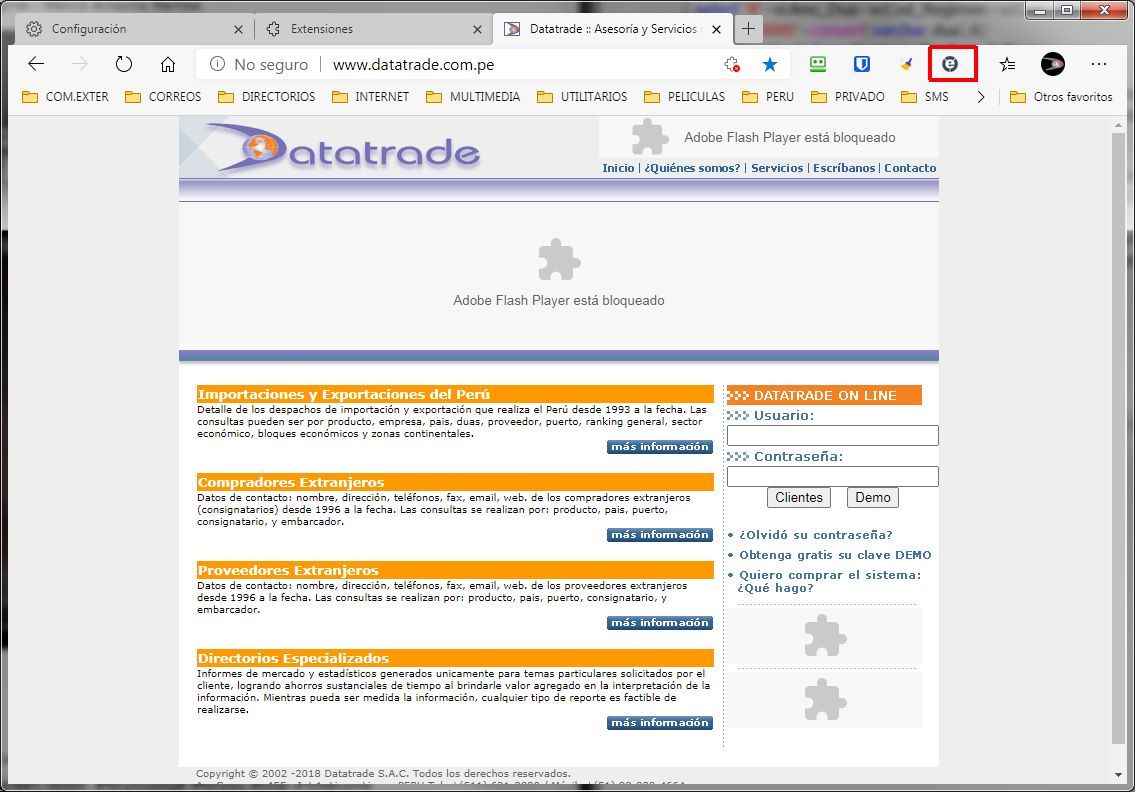This screenshot has height=792, width=1135.
Task: Open Obtenga gratis su clave DEMO link
Action: pos(835,555)
